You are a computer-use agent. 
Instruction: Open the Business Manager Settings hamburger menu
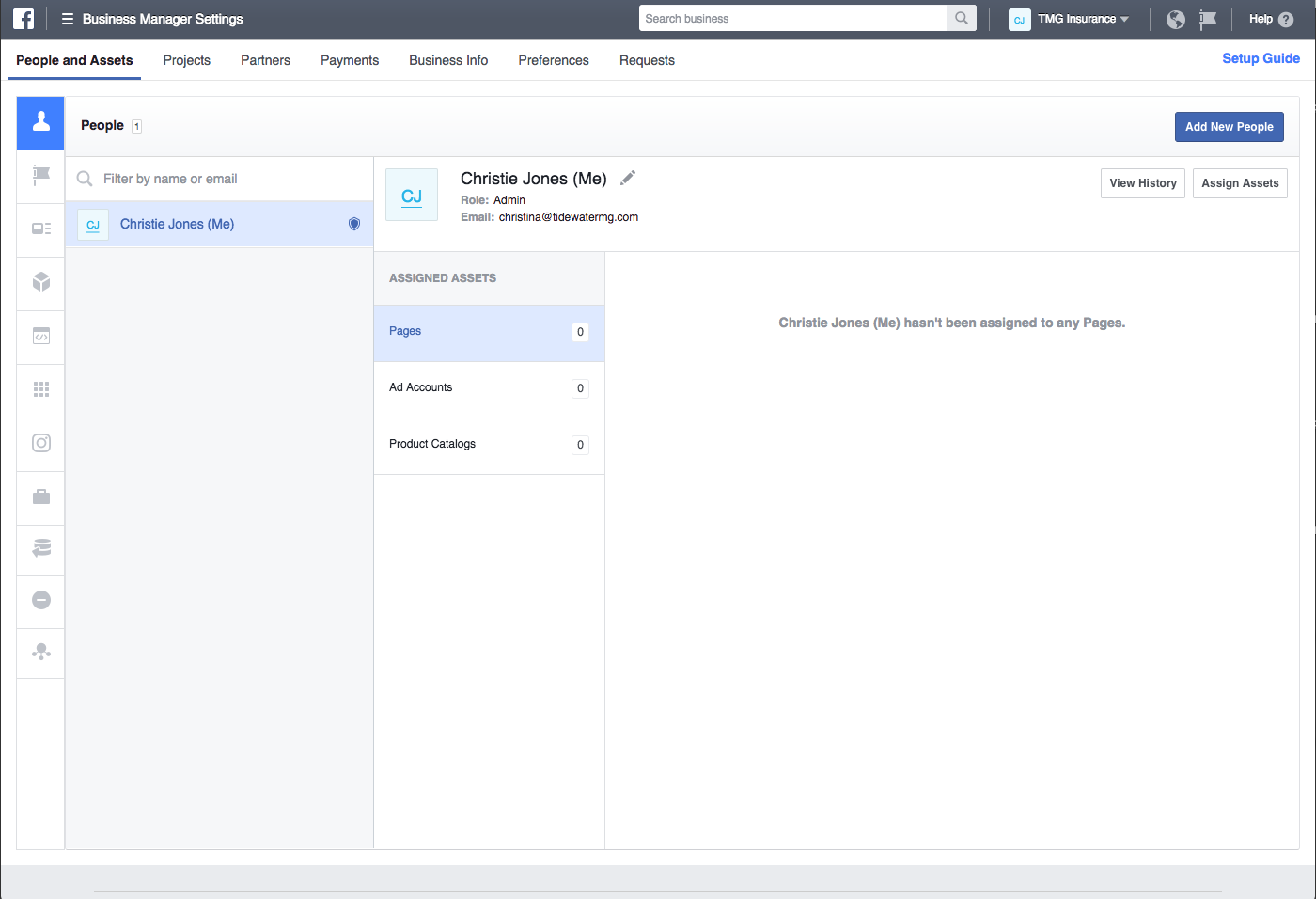[68, 20]
